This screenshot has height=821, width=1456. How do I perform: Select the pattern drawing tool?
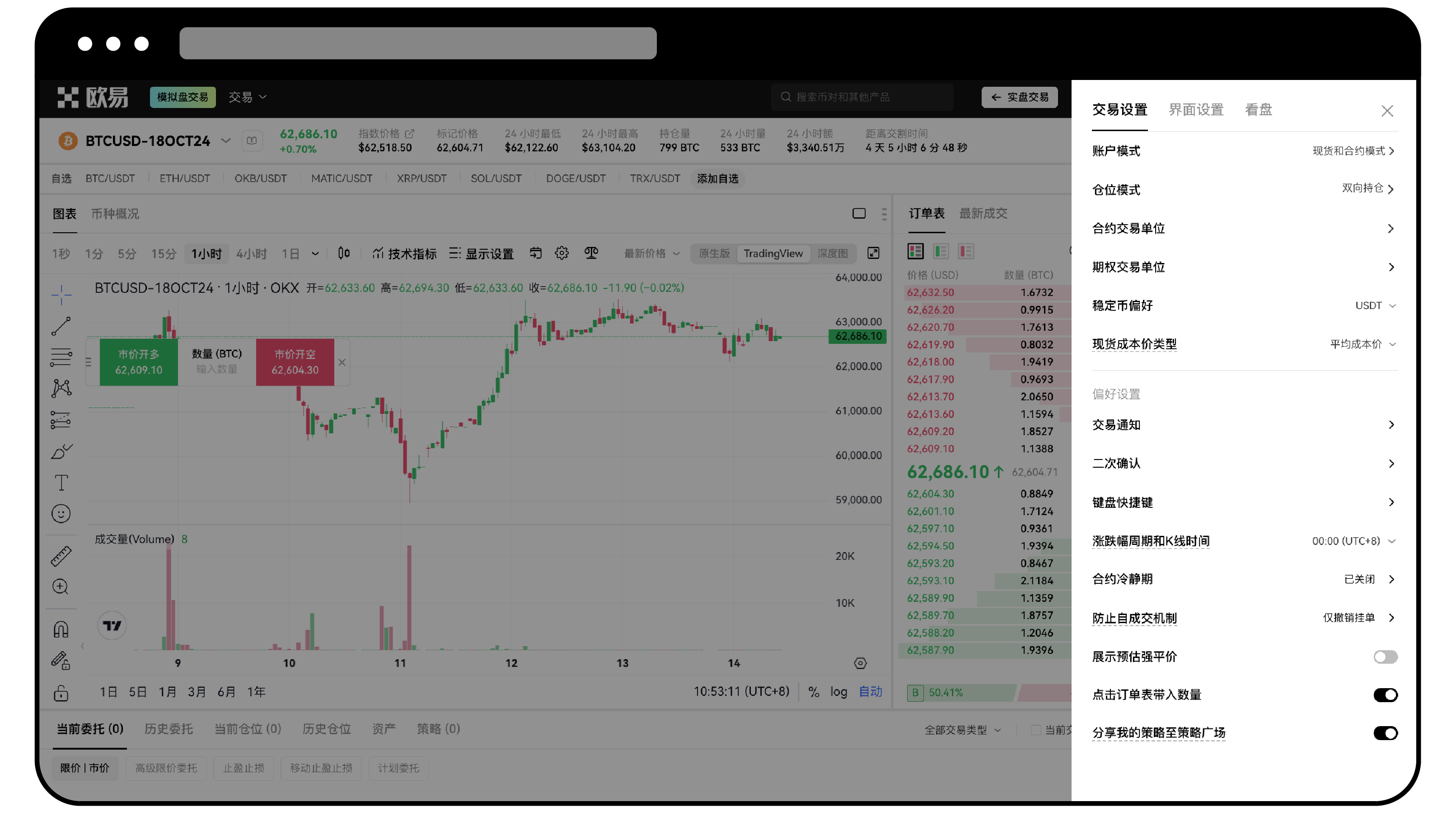[61, 388]
